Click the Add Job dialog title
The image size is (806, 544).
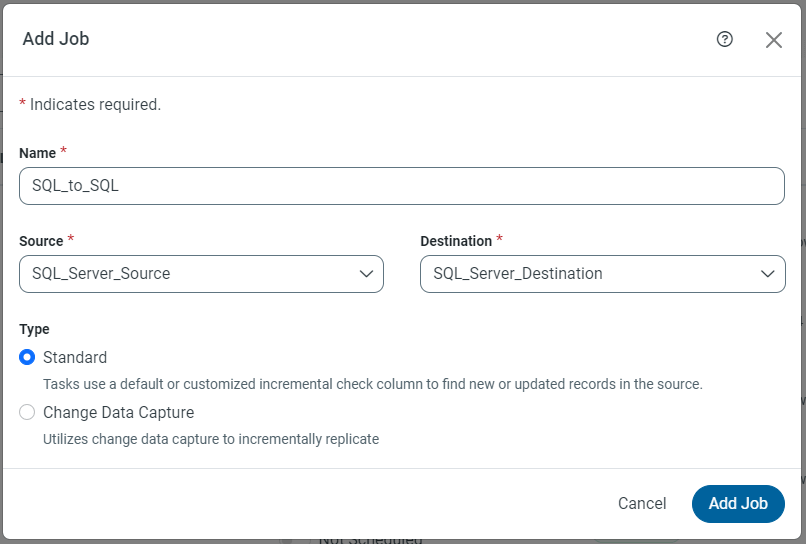(56, 39)
